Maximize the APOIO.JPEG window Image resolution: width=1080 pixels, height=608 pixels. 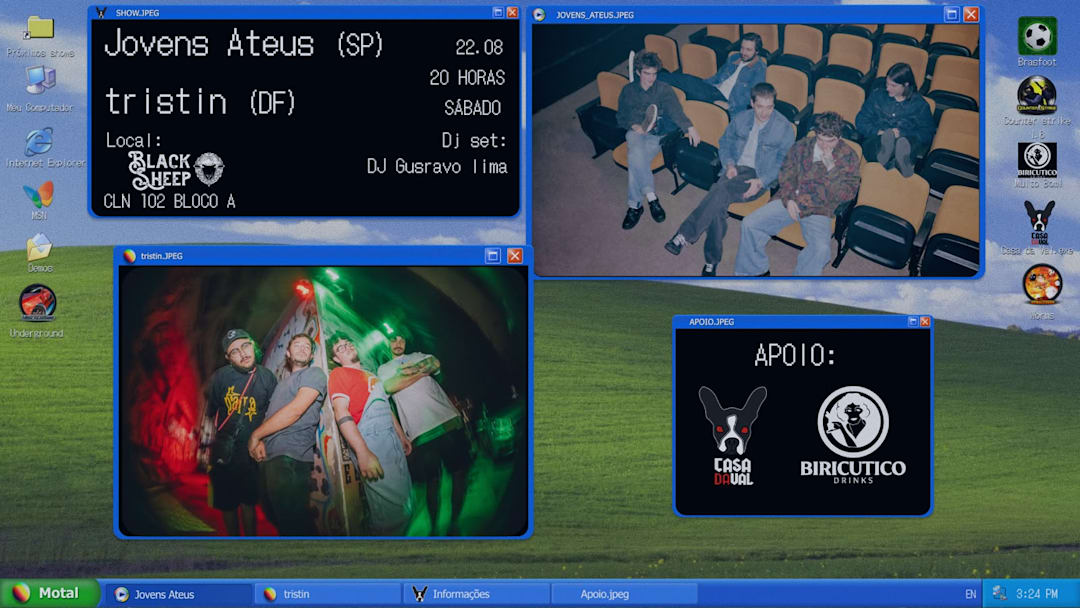coord(913,322)
